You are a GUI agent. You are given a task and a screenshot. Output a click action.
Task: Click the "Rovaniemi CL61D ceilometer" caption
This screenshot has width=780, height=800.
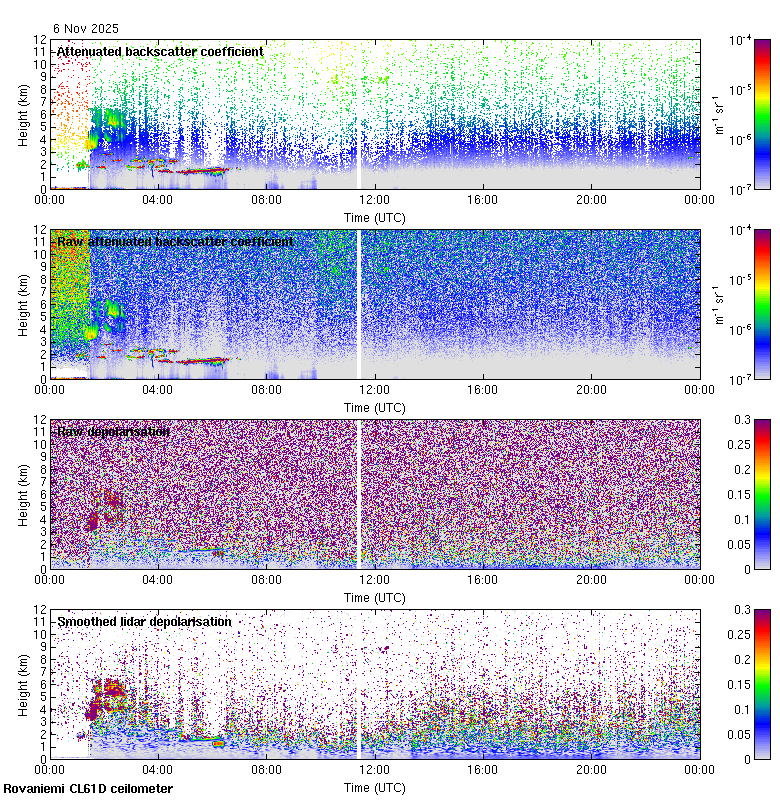tap(87, 789)
